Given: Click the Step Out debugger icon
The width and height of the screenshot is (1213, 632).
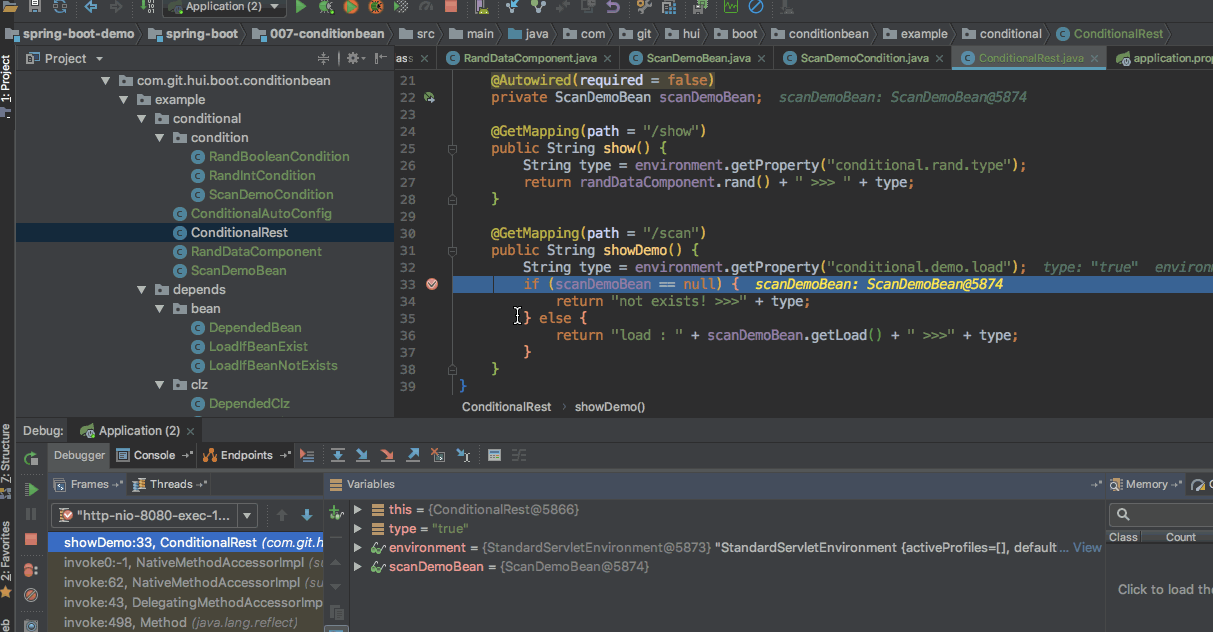Looking at the screenshot, I should pyautogui.click(x=413, y=455).
